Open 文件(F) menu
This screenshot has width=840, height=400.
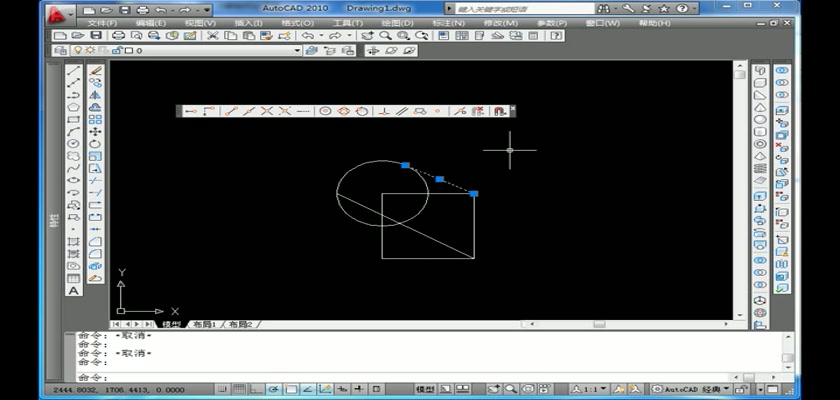coord(102,23)
